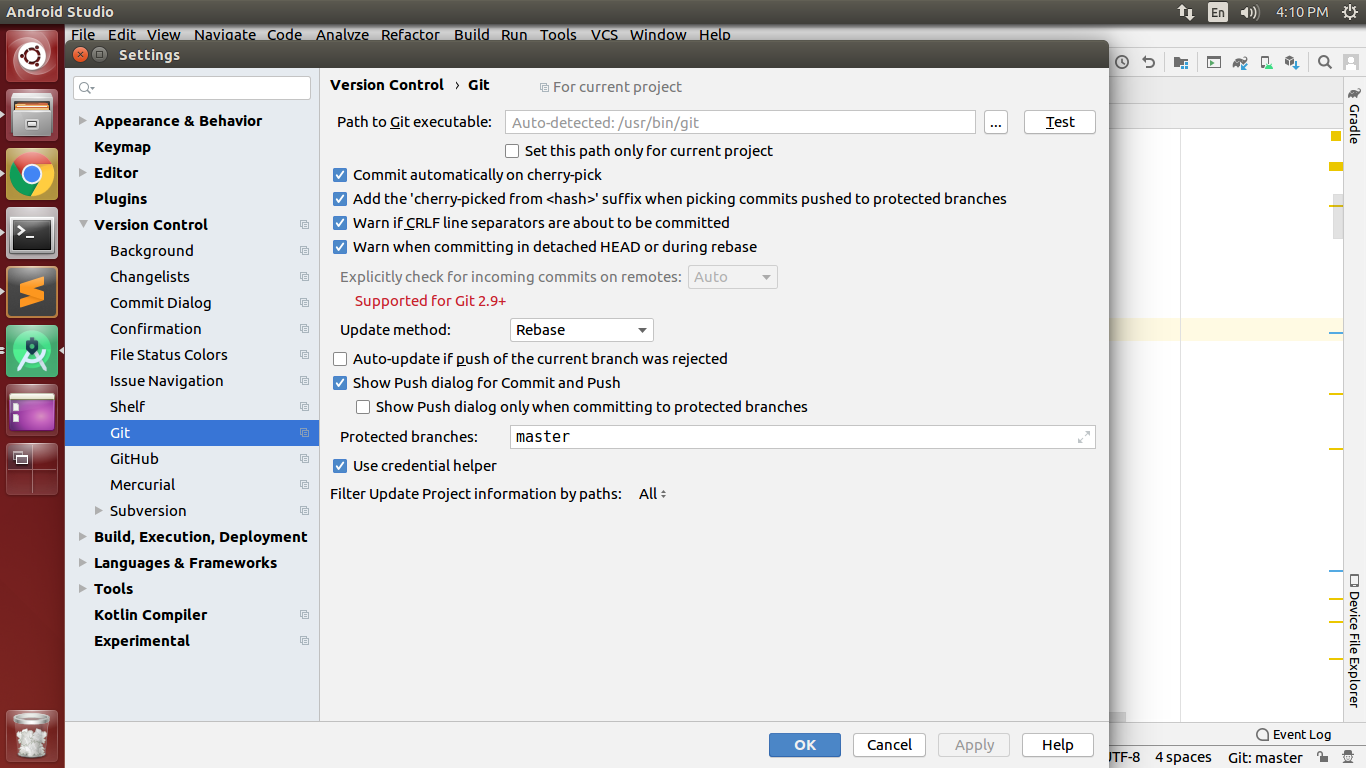Enable auto-update if push was rejected

click(340, 359)
